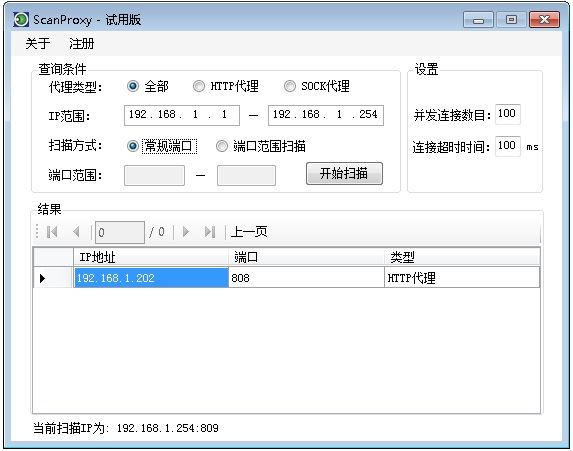Viewport: 573px width, 451px height.
Task: Select the 全部 proxy type option
Action: 133,86
